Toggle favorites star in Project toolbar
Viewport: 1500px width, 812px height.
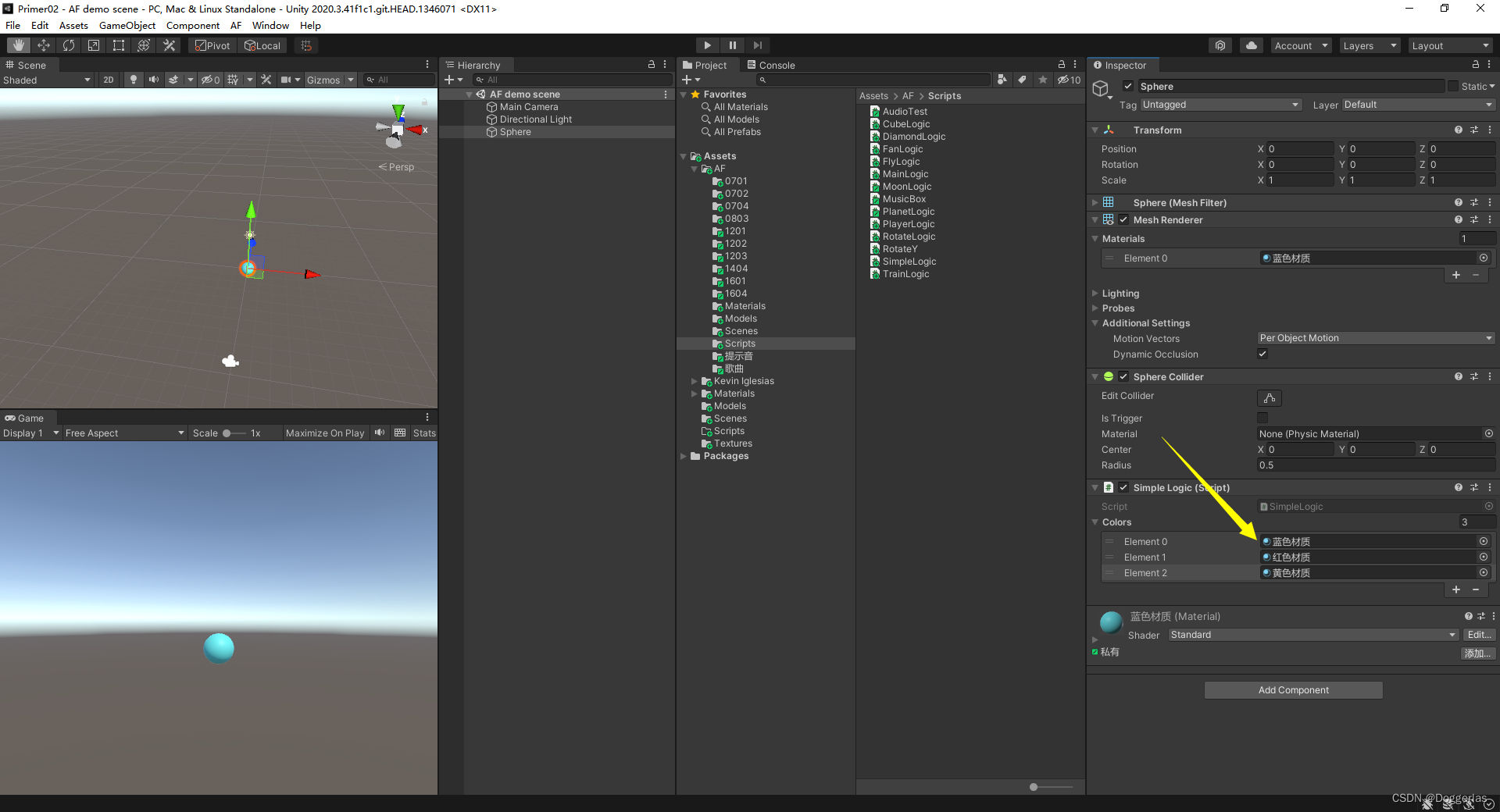coord(1042,80)
